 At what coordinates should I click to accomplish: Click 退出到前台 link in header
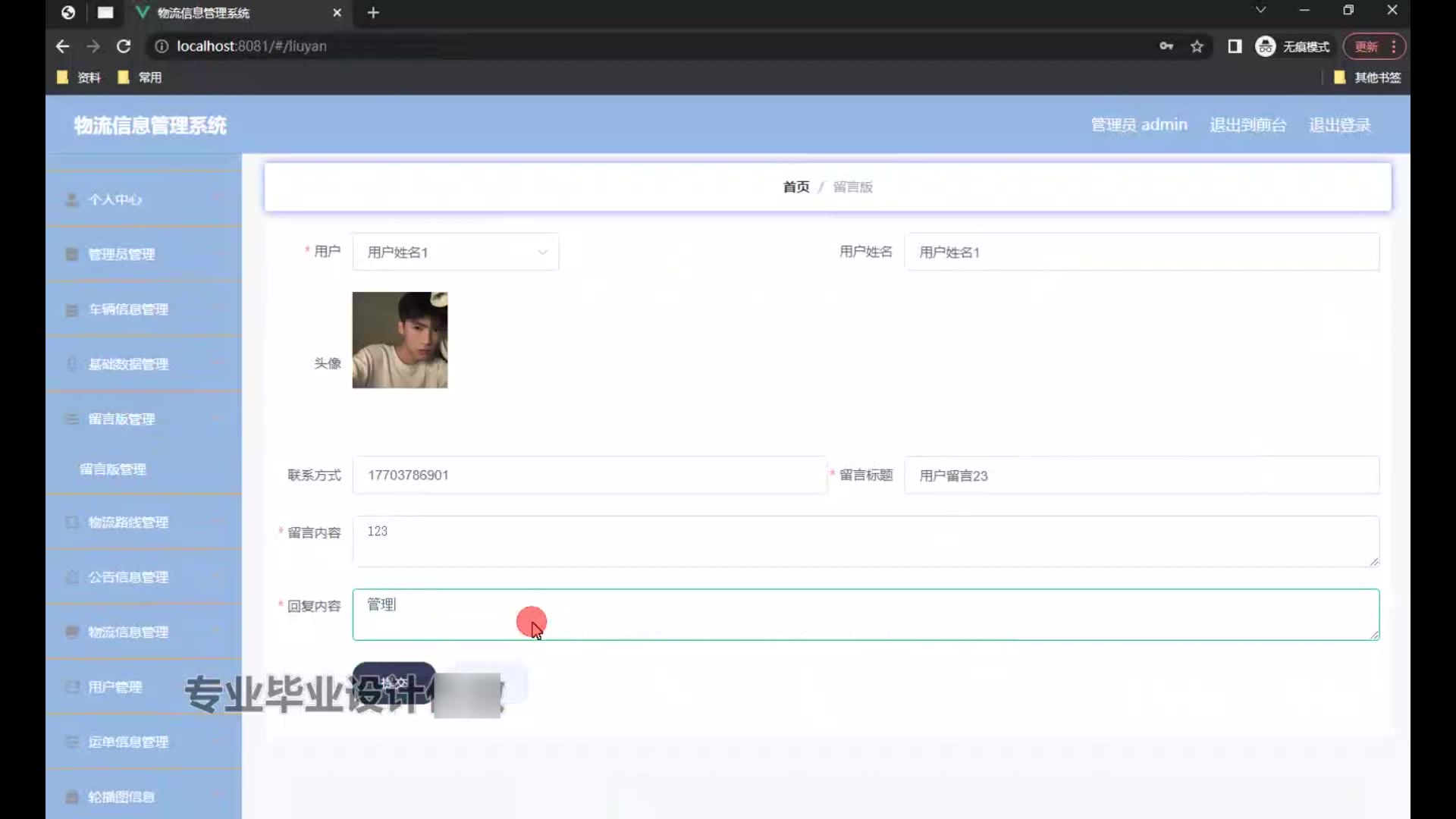coord(1247,125)
